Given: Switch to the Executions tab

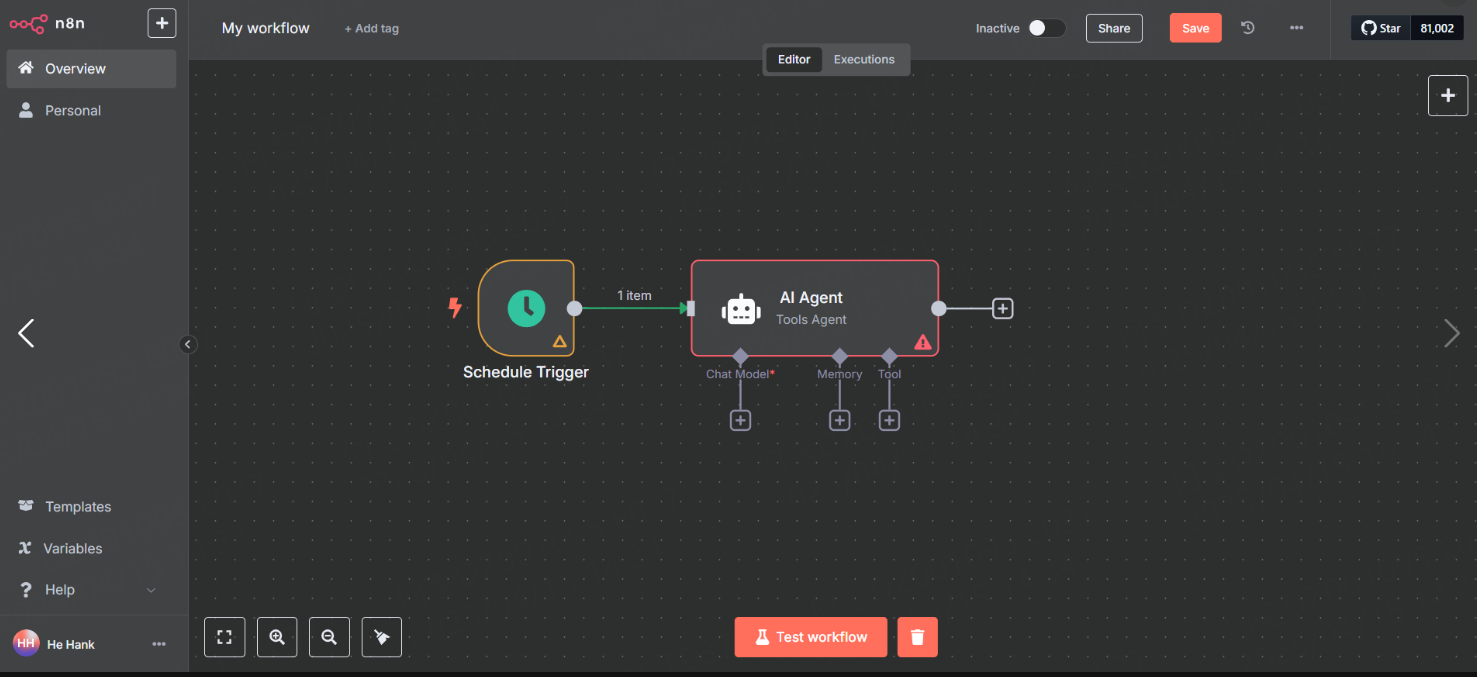Looking at the screenshot, I should point(864,59).
